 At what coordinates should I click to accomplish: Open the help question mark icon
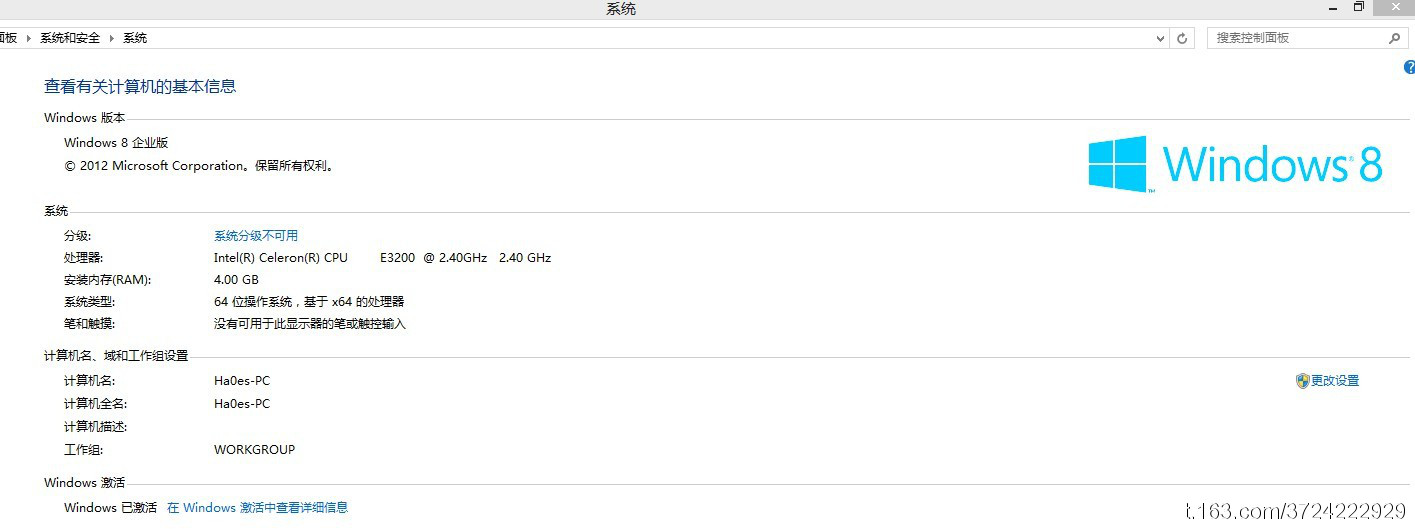tap(1410, 66)
